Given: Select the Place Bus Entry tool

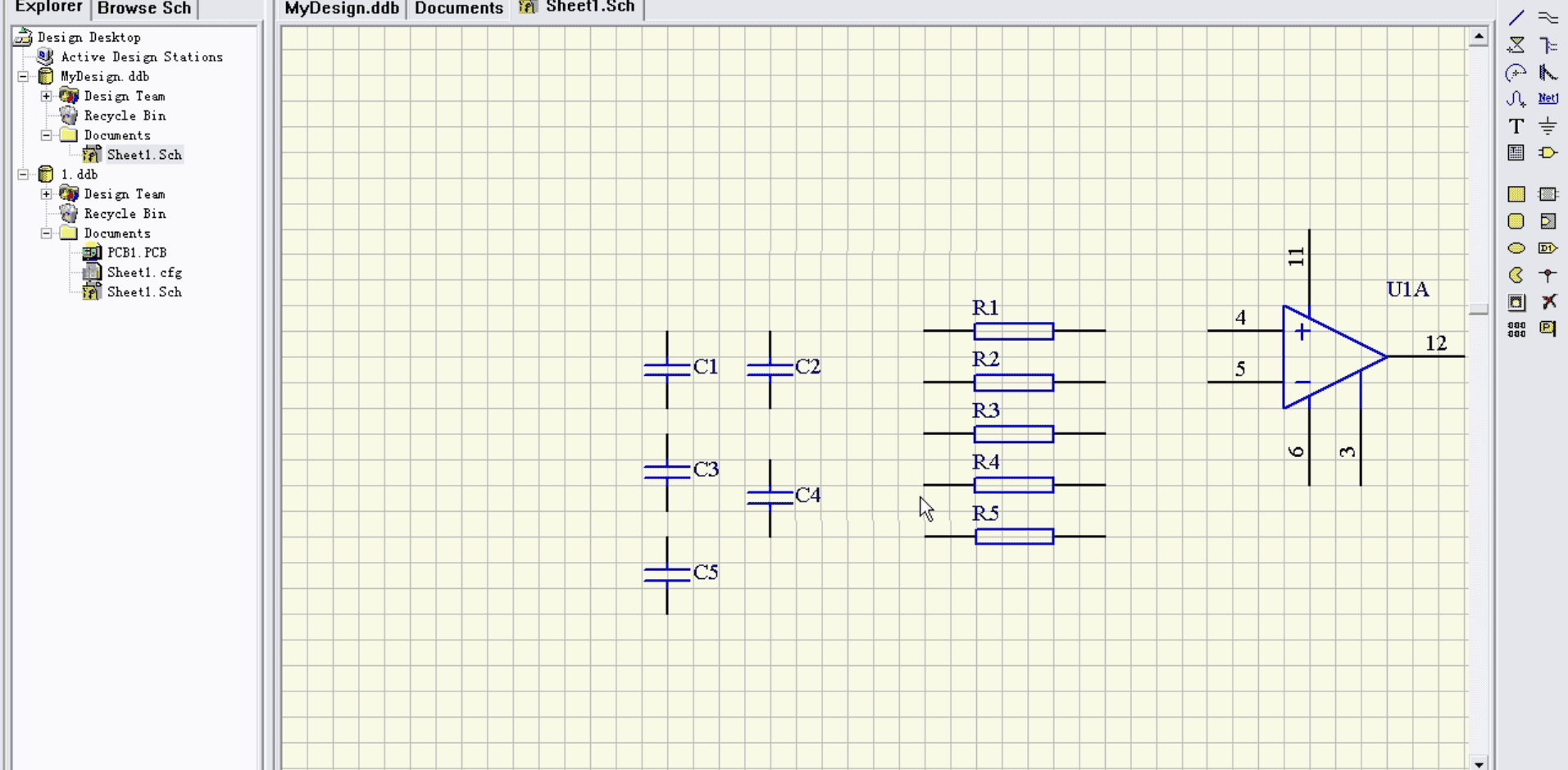Looking at the screenshot, I should point(1548,72).
